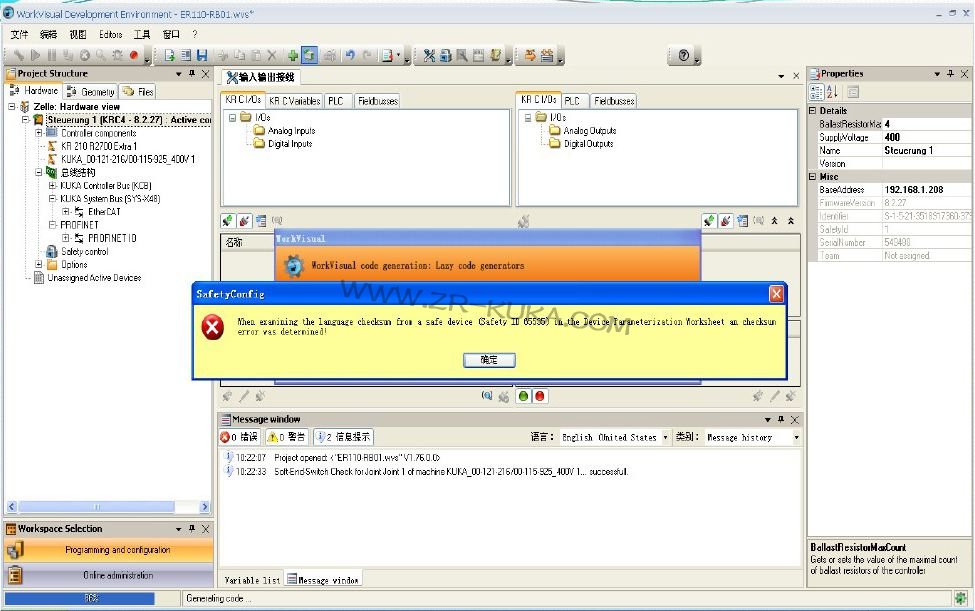This screenshot has height=611, width=975.
Task: Click the Save project toolbar icon
Action: [202, 56]
